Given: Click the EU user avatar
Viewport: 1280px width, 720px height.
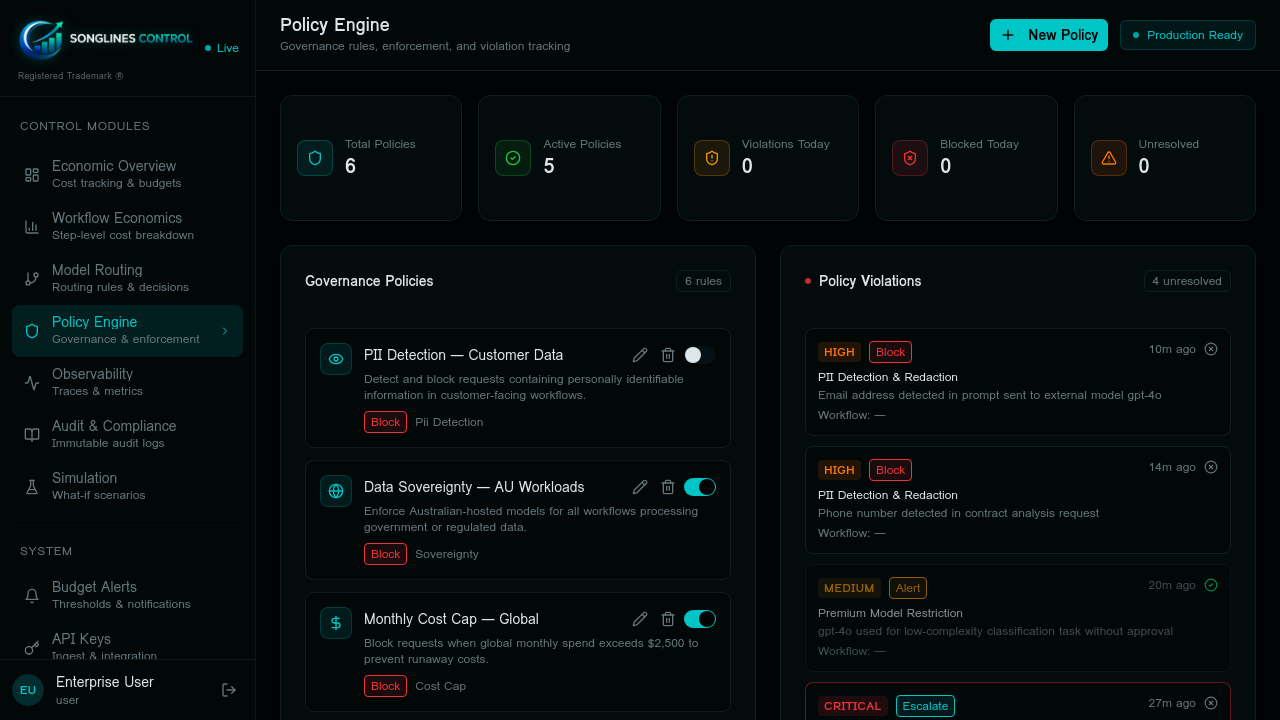Looking at the screenshot, I should [28, 690].
